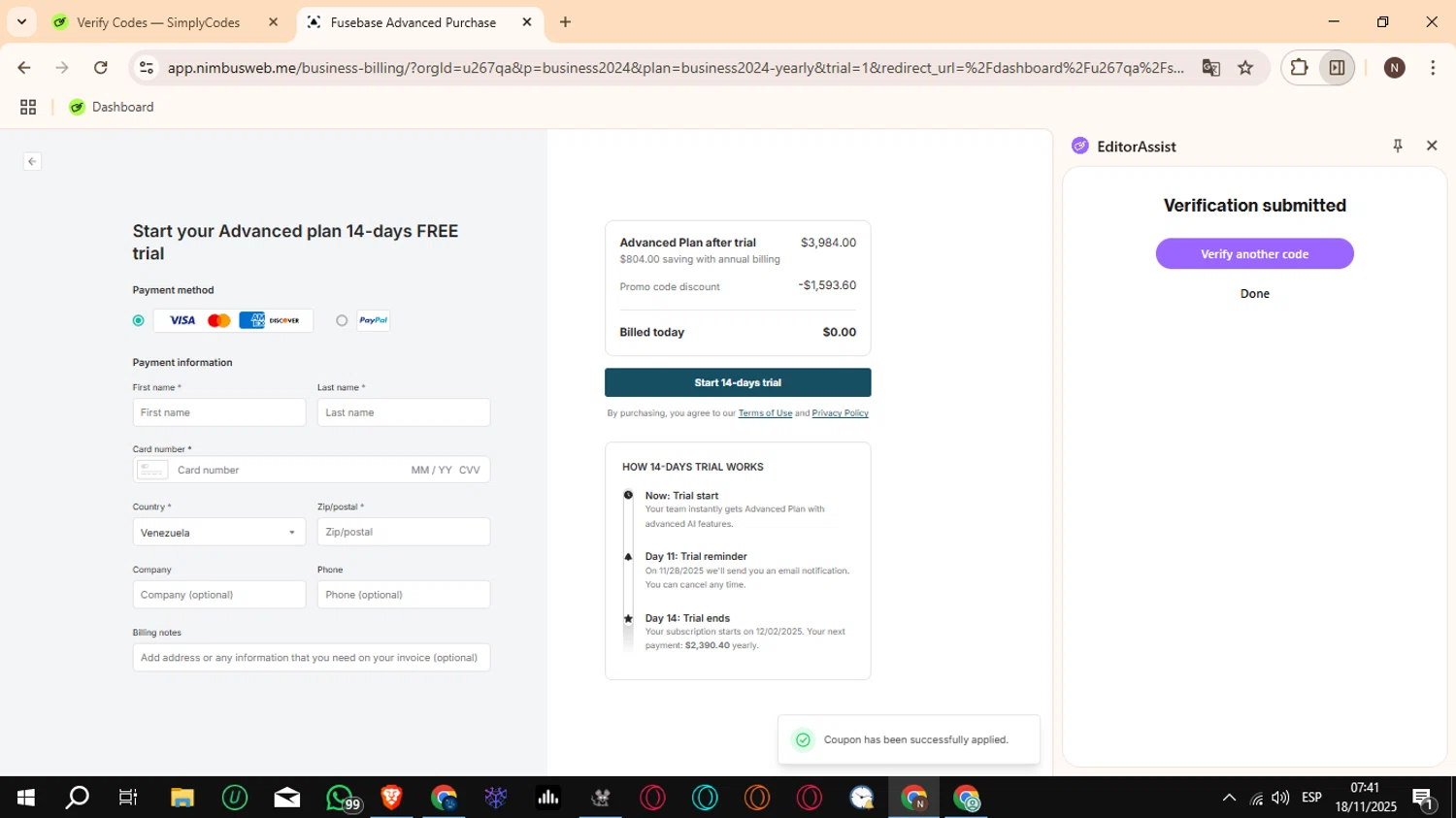Open File Explorer from taskbar
Viewport: 1456px width, 818px height.
click(x=182, y=798)
